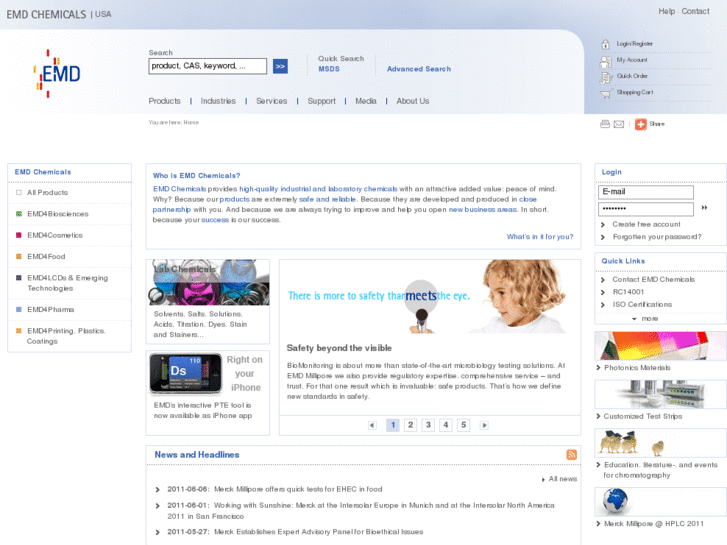The image size is (727, 545).
Task: Click the green EMD4Biosciences bullet icon
Action: click(x=19, y=214)
